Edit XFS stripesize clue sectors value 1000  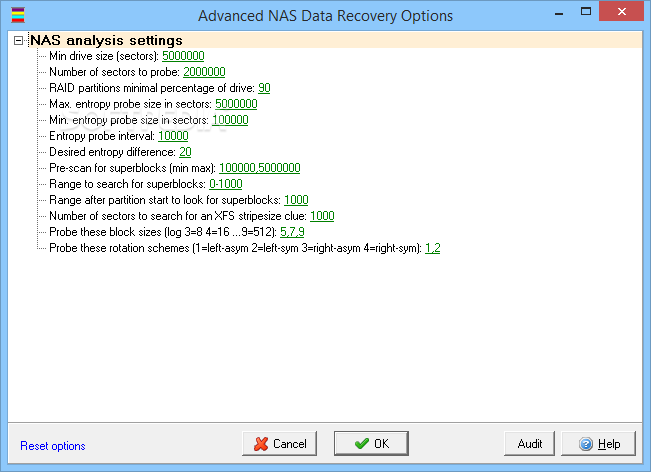click(322, 216)
